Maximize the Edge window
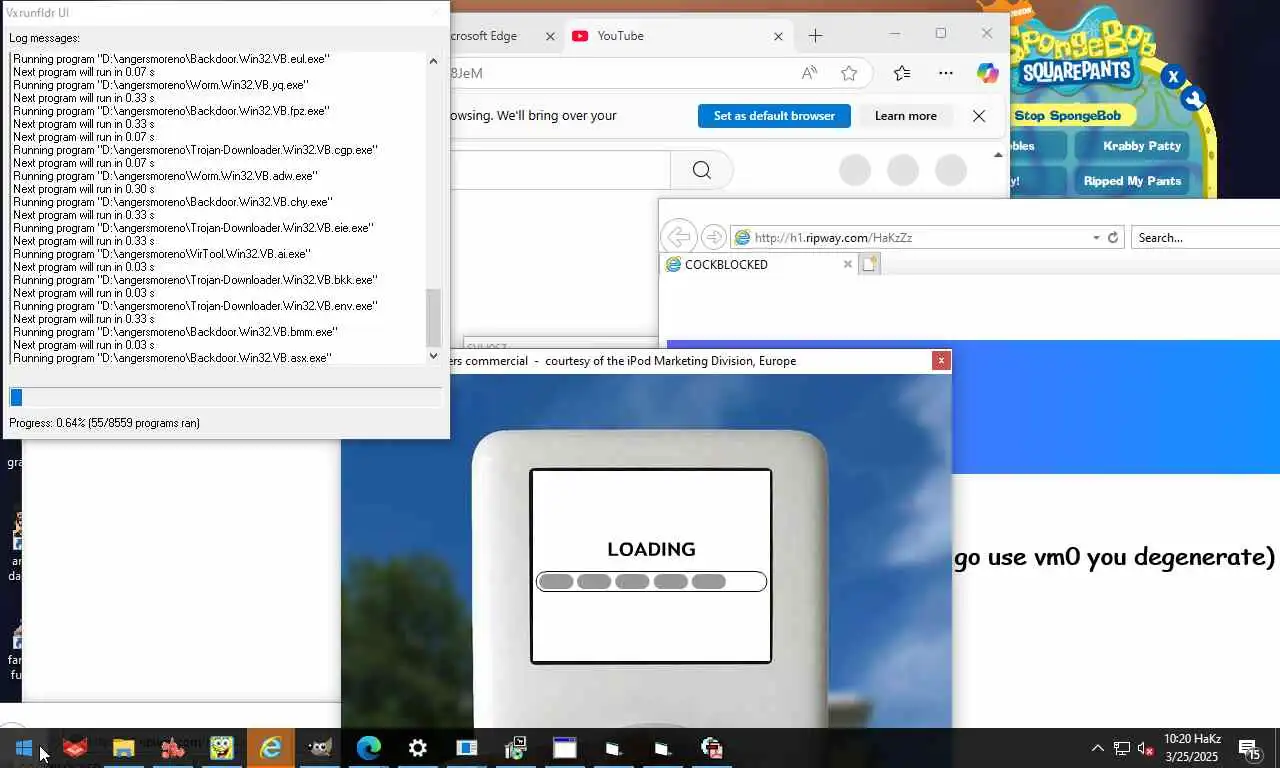 coord(941,33)
